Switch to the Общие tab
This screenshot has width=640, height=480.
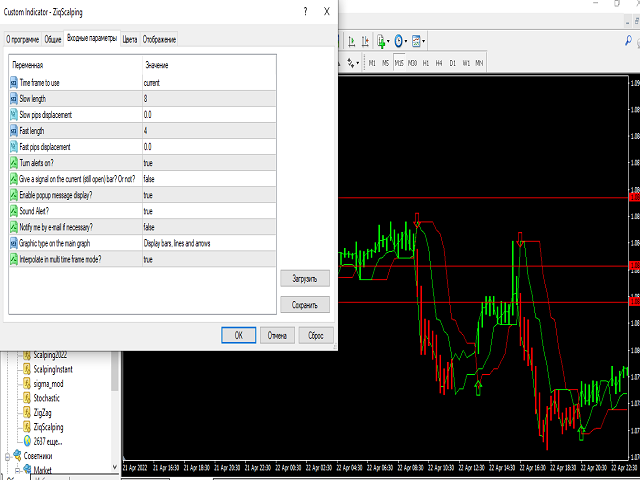[53, 40]
